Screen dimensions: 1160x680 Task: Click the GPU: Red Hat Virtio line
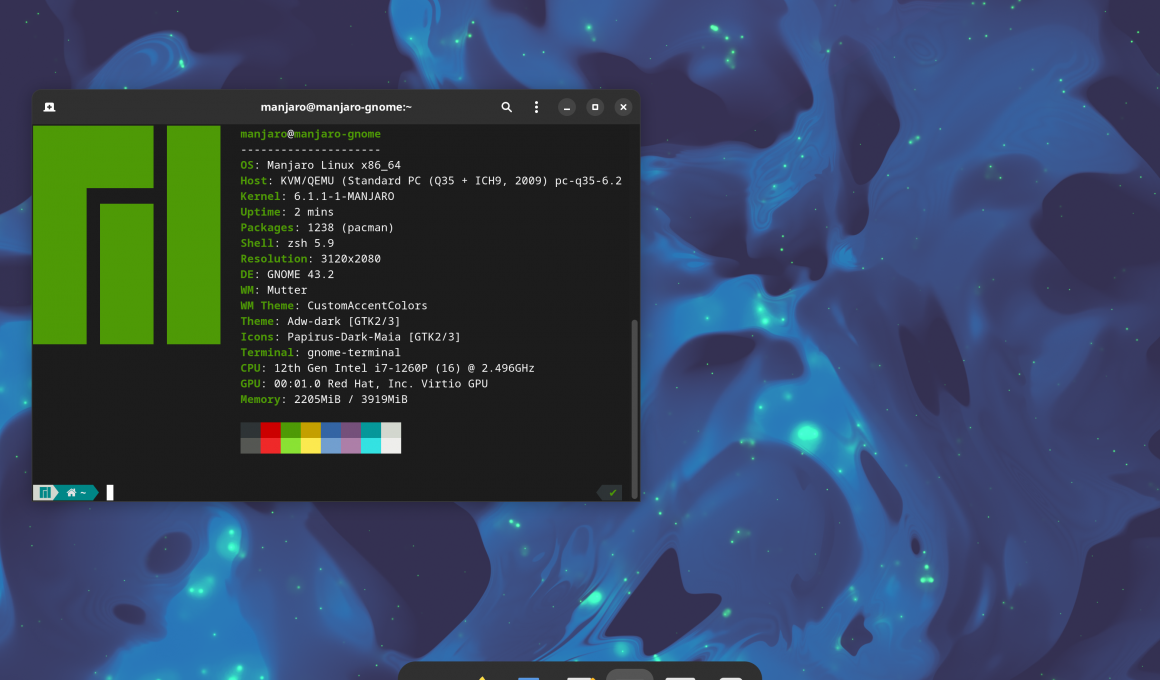click(364, 383)
